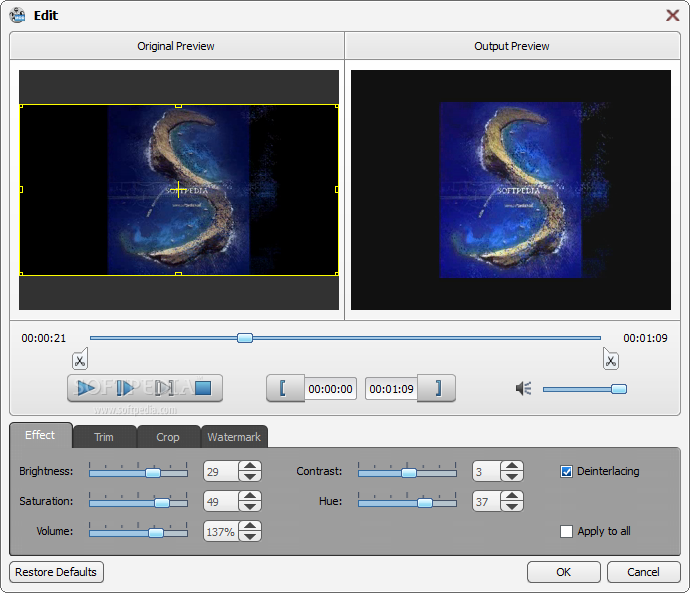Click the Contrast value field showing 3
This screenshot has width=690, height=593.
[487, 472]
